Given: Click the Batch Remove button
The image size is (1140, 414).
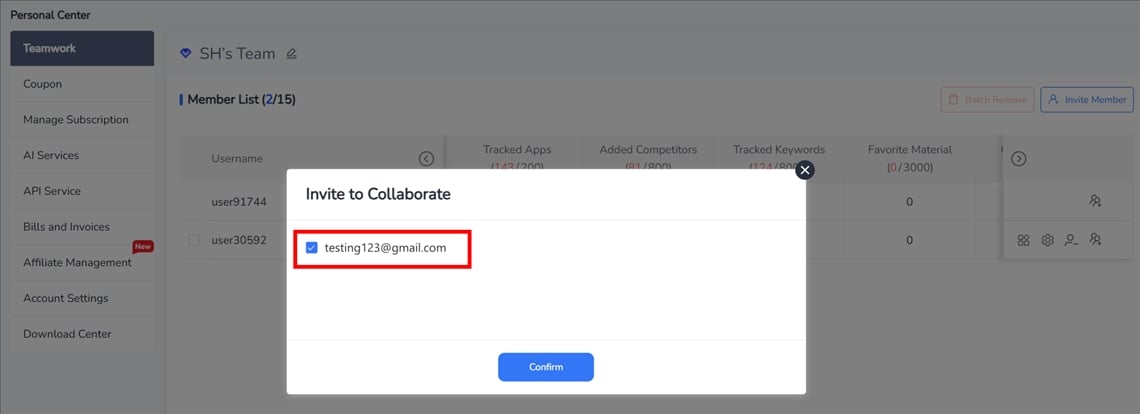Looking at the screenshot, I should 987,100.
